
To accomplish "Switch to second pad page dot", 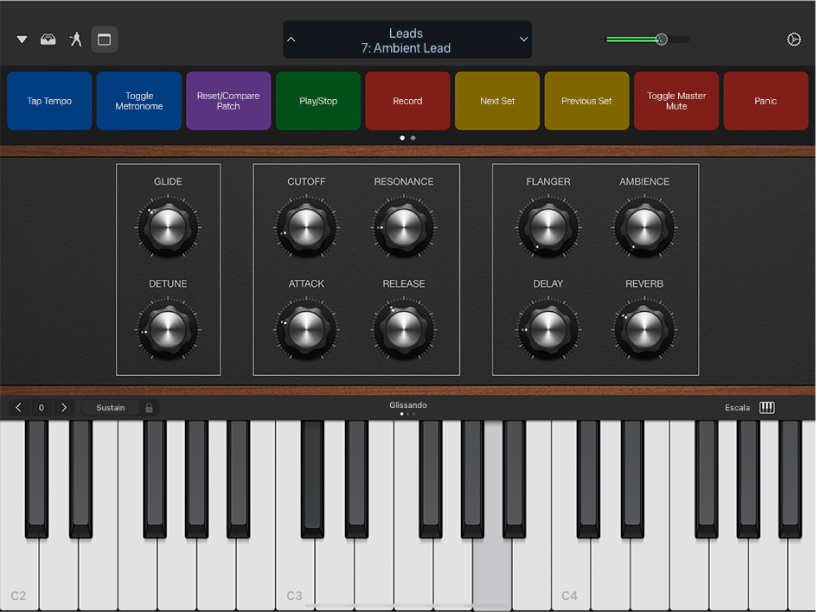I will (413, 138).
